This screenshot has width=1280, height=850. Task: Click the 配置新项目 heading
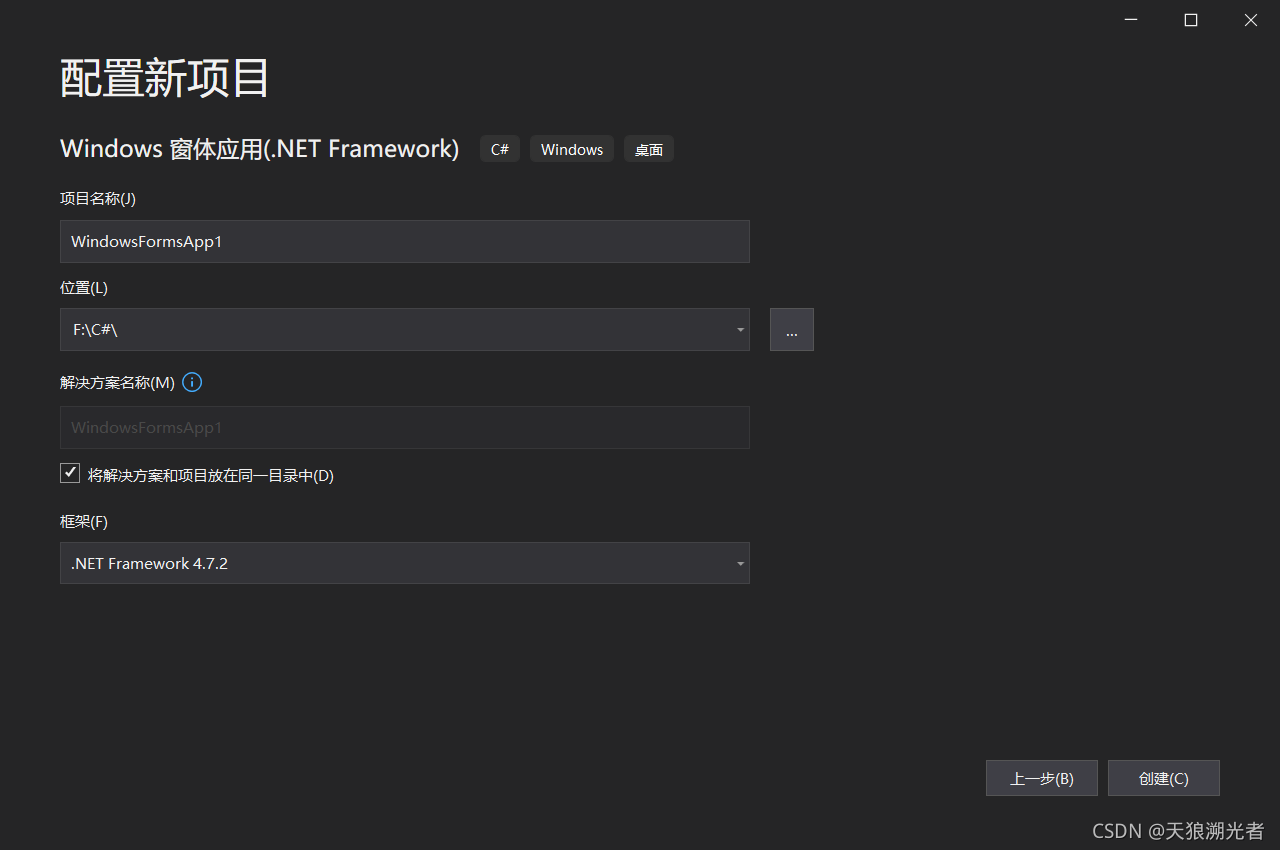point(165,78)
